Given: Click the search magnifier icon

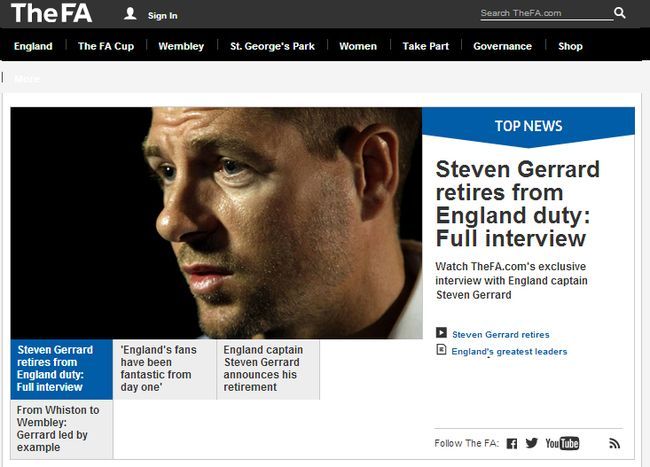Looking at the screenshot, I should (620, 13).
